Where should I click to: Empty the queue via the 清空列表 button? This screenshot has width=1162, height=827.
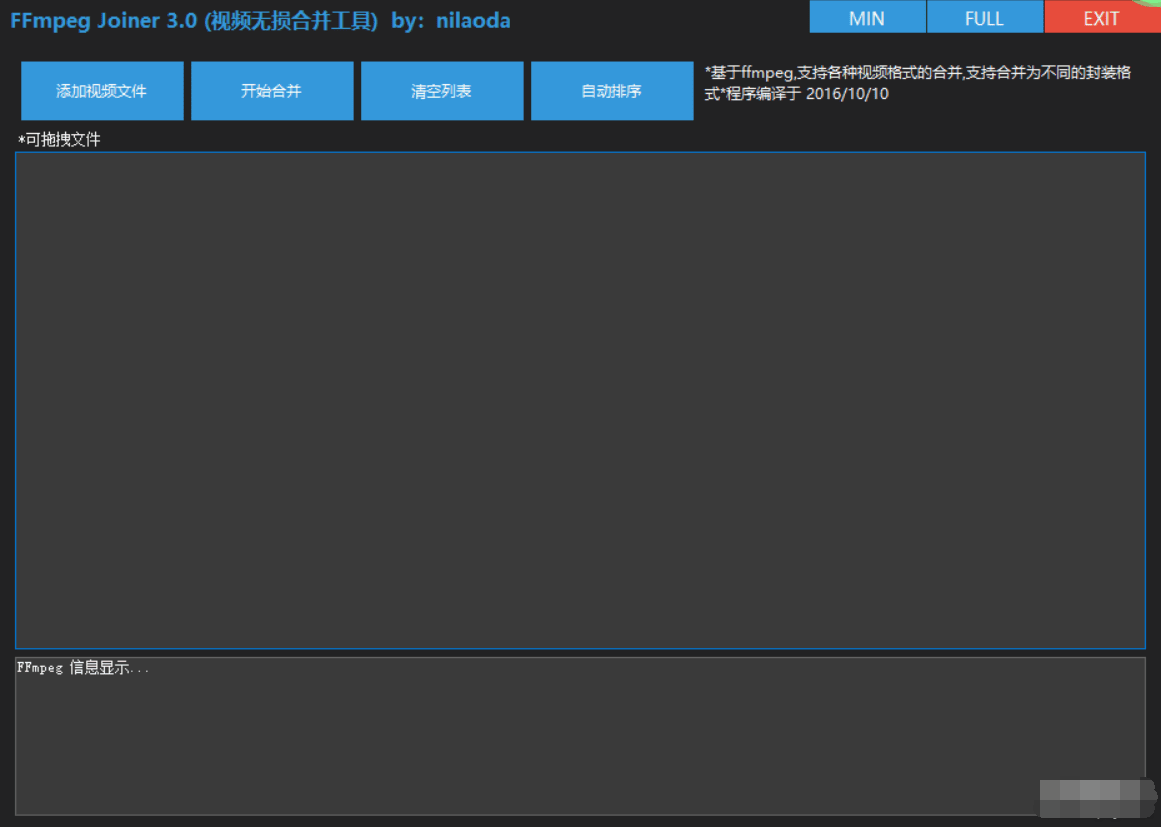pos(441,90)
